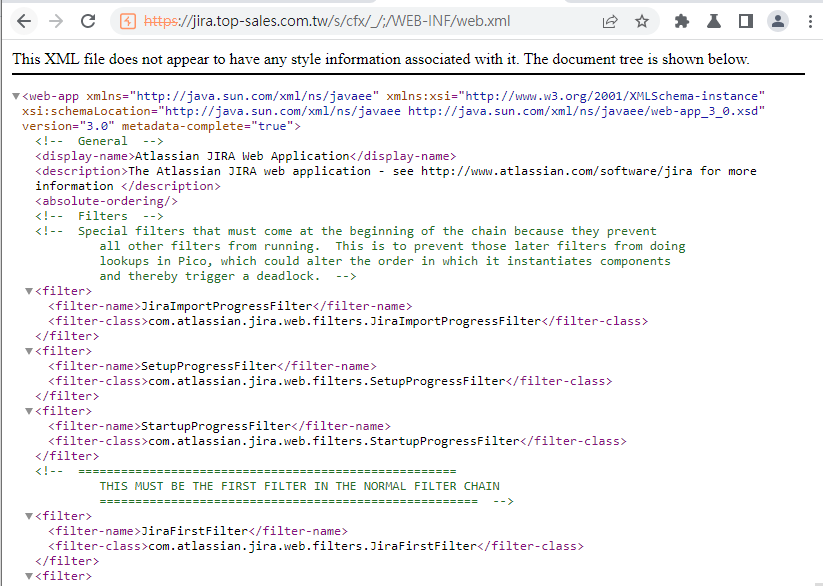
Task: Click com.atlassian.jira.web.filters.JiraImportProgressFilter class text
Action: tap(345, 321)
